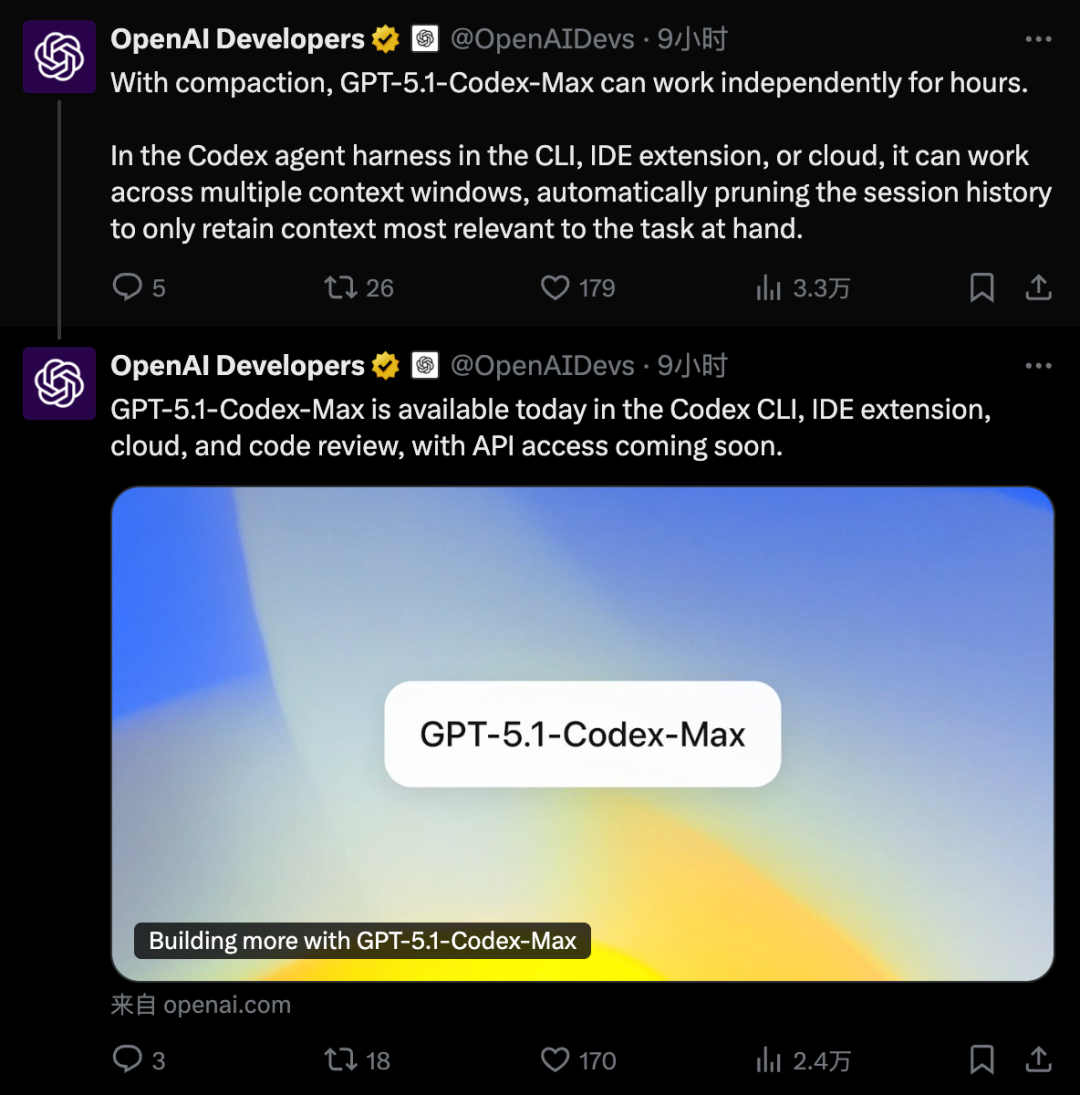Viewport: 1080px width, 1095px height.
Task: Open the more options menu on the first tweet
Action: 1039,38
